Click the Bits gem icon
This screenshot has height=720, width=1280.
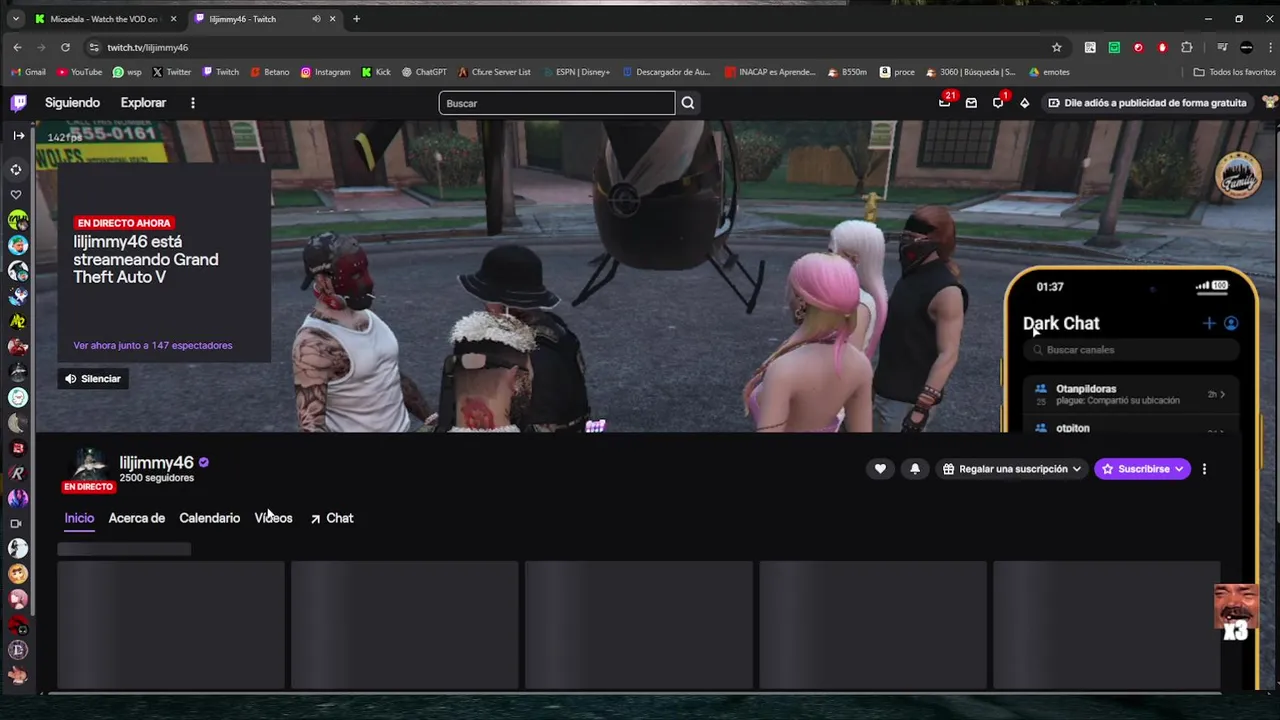tap(1024, 103)
